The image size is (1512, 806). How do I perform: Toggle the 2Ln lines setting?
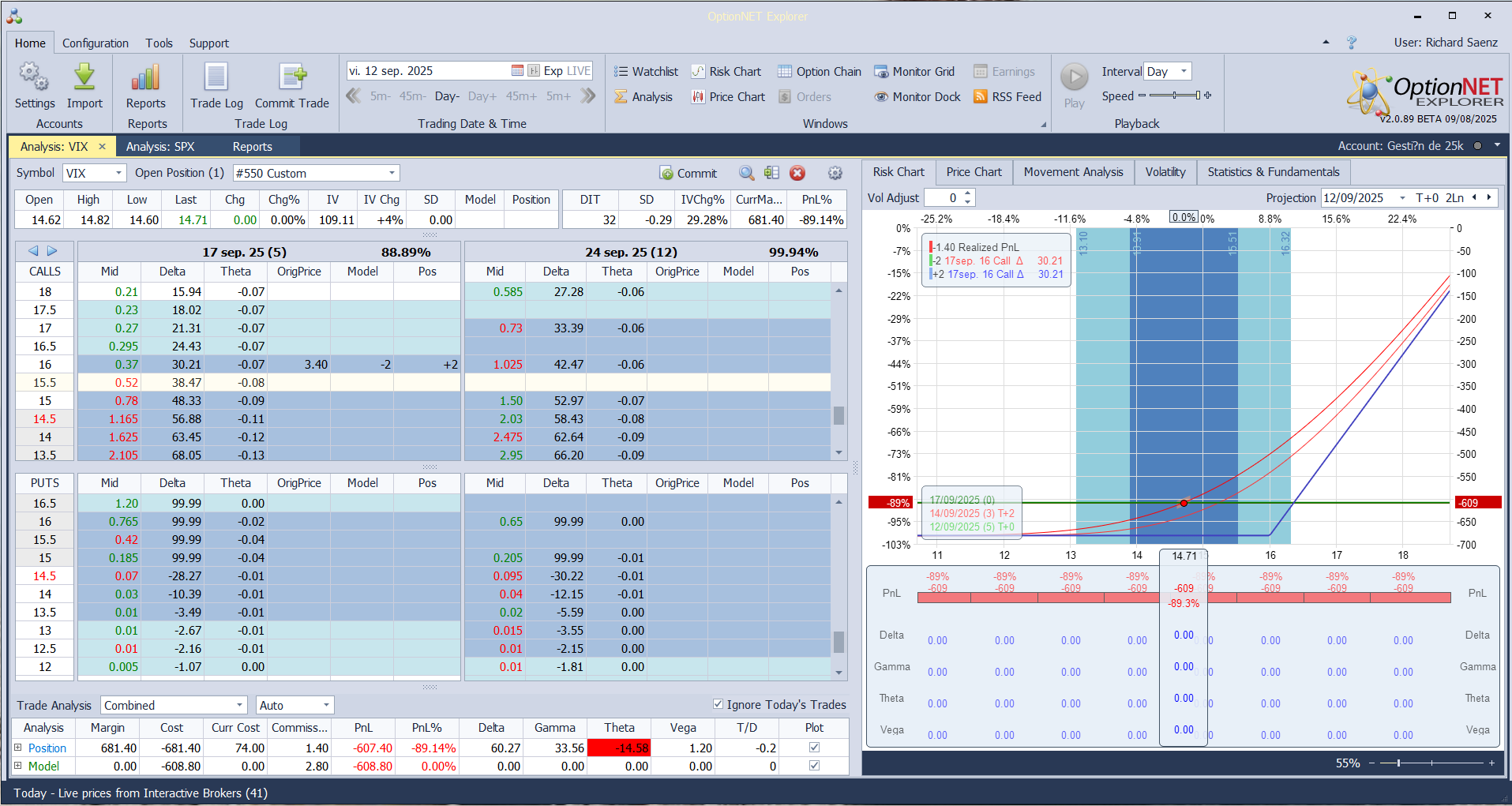1454,197
